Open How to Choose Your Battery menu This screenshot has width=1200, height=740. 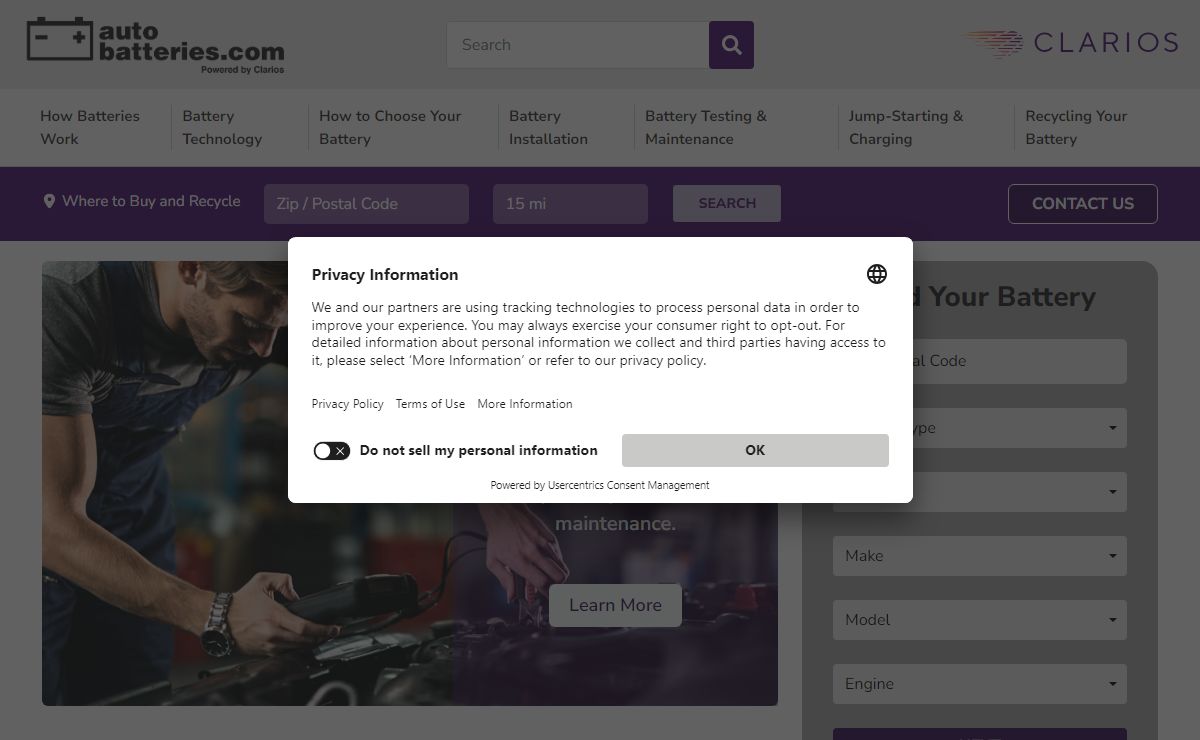click(390, 128)
